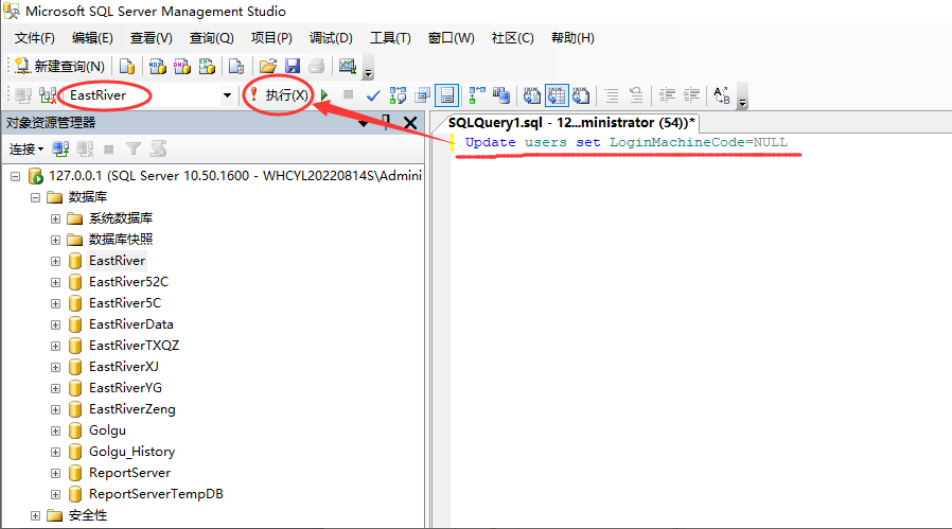Open the 调试(D) menu
The image size is (952, 529).
[331, 38]
